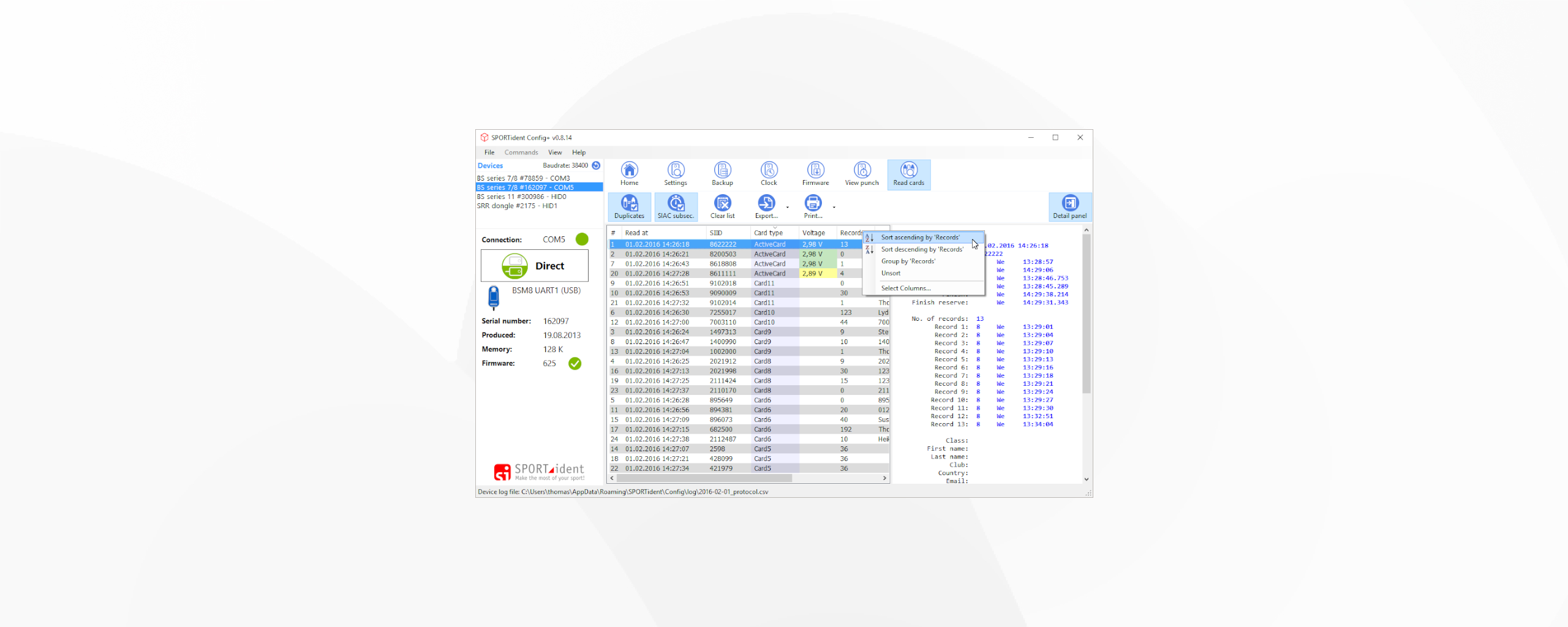This screenshot has width=1568, height=627.
Task: Toggle the Detail panel button
Action: (x=1069, y=206)
